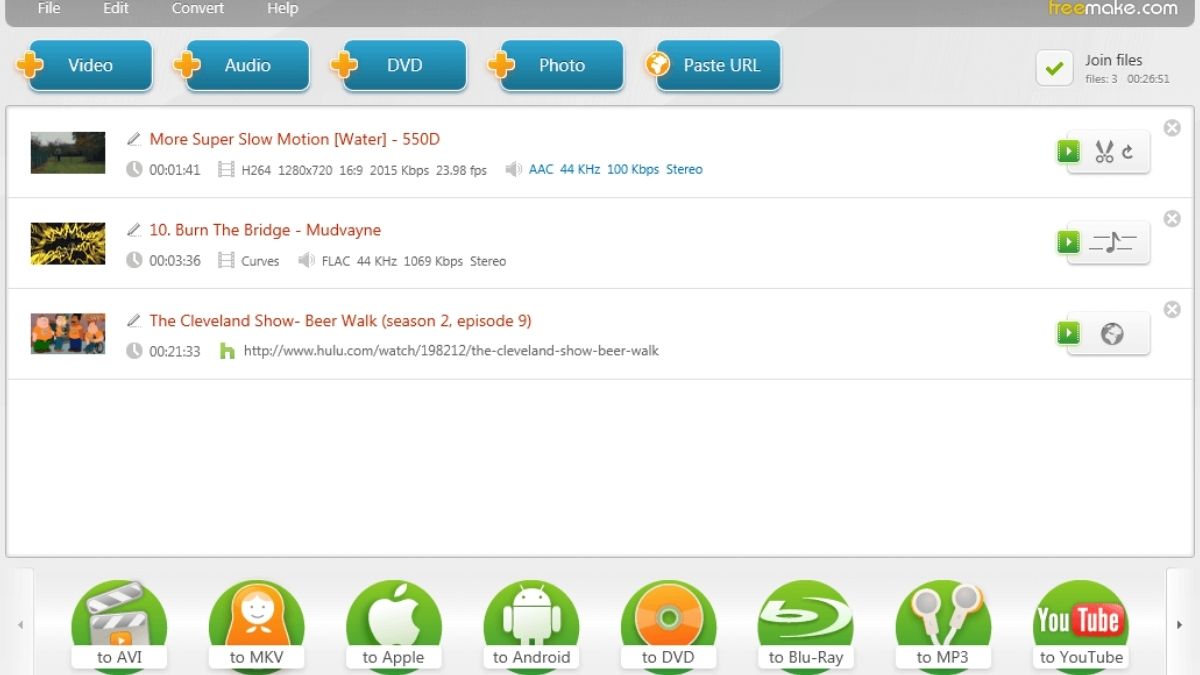Click title 10. Burn The Bridge - Mudvayne
Viewport: 1200px width, 675px height.
click(x=265, y=230)
